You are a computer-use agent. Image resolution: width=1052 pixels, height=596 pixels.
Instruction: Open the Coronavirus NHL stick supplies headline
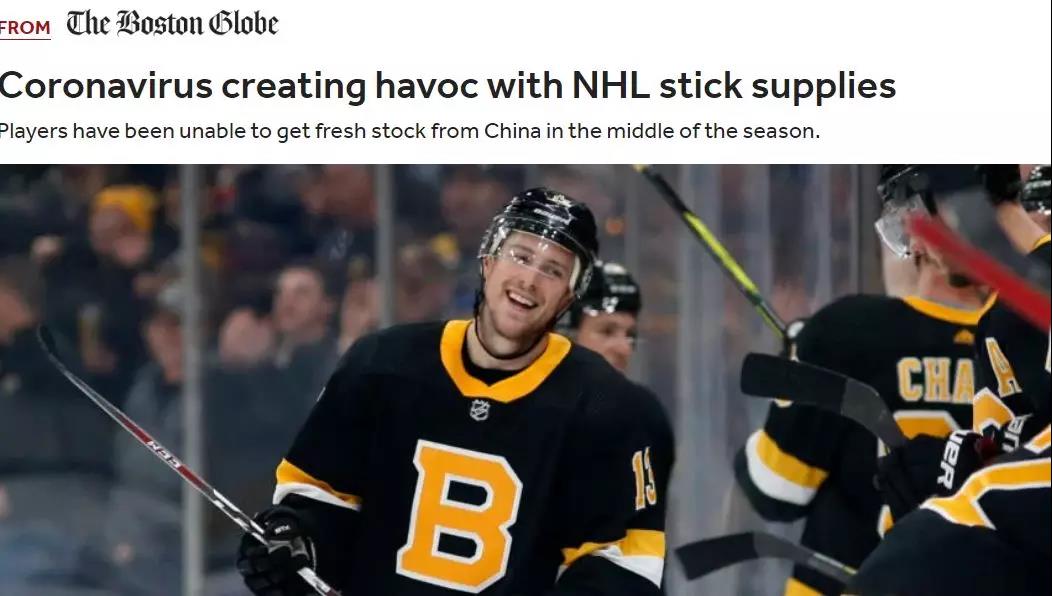pos(448,86)
